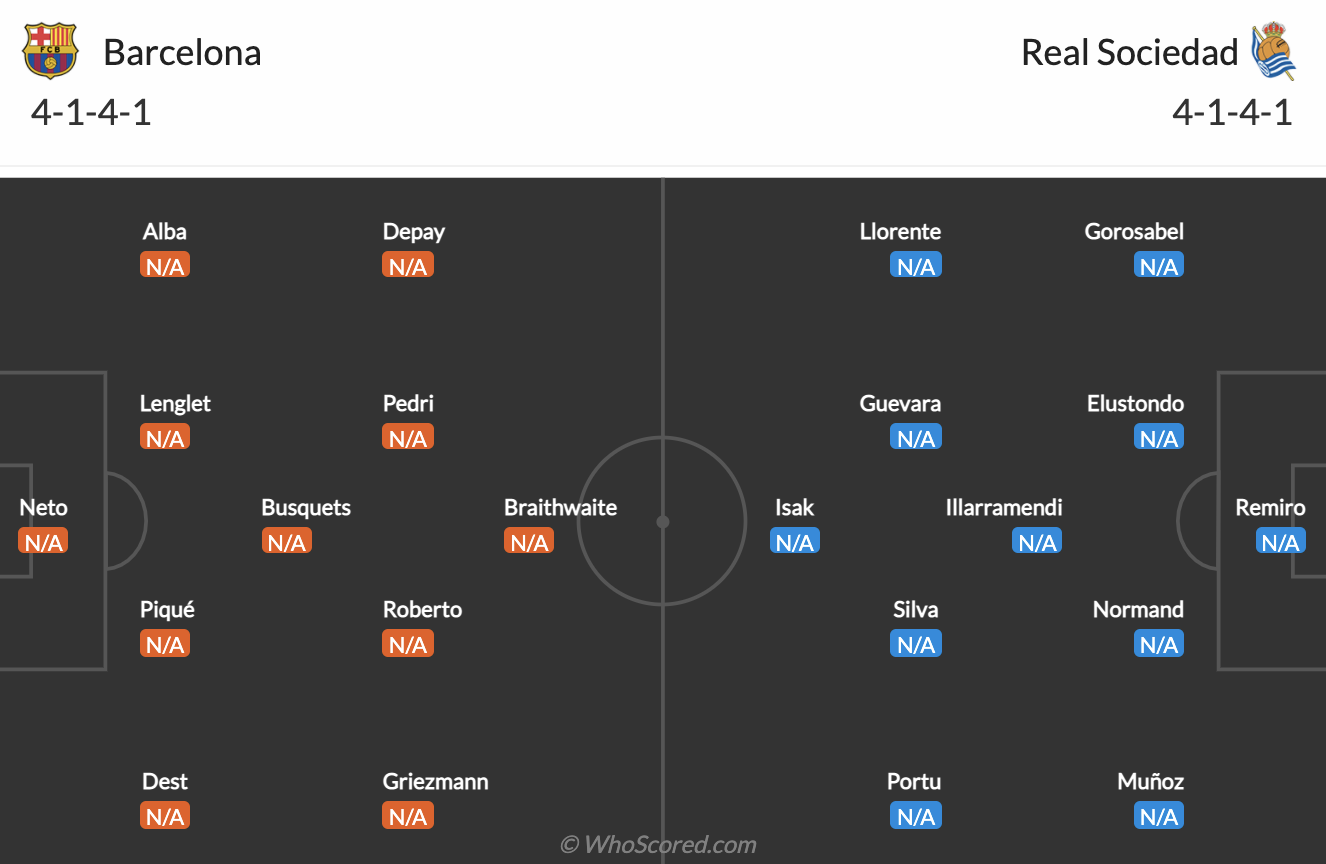The image size is (1326, 864).
Task: Click the Piqué player name
Action: 167,610
